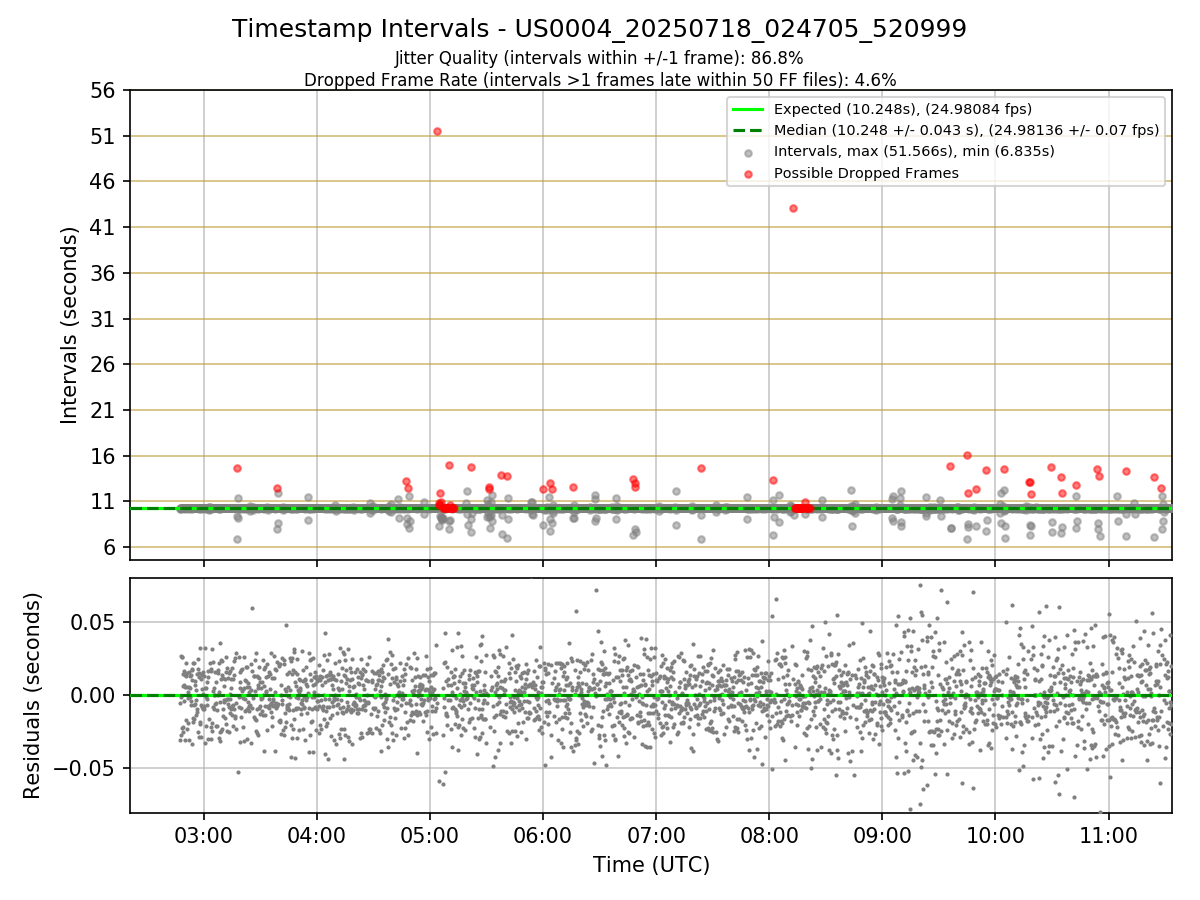This screenshot has width=1200, height=900.
Task: Click the 06:00 x-axis tick label
Action: [x=543, y=836]
